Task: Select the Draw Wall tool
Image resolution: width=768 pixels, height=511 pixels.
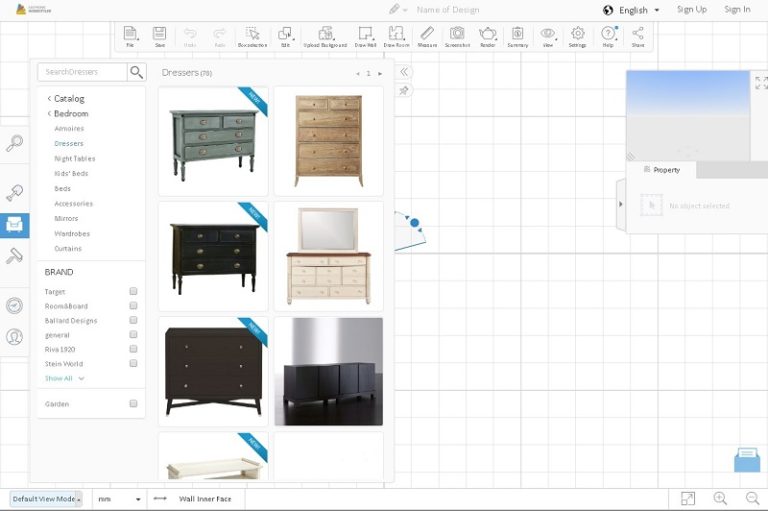Action: (x=364, y=37)
